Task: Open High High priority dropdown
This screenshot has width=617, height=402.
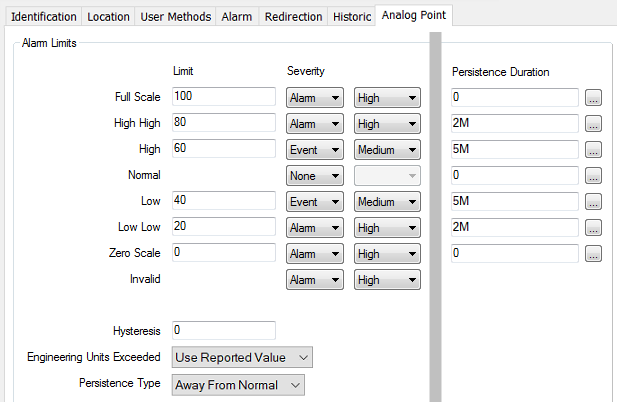Action: tap(387, 124)
